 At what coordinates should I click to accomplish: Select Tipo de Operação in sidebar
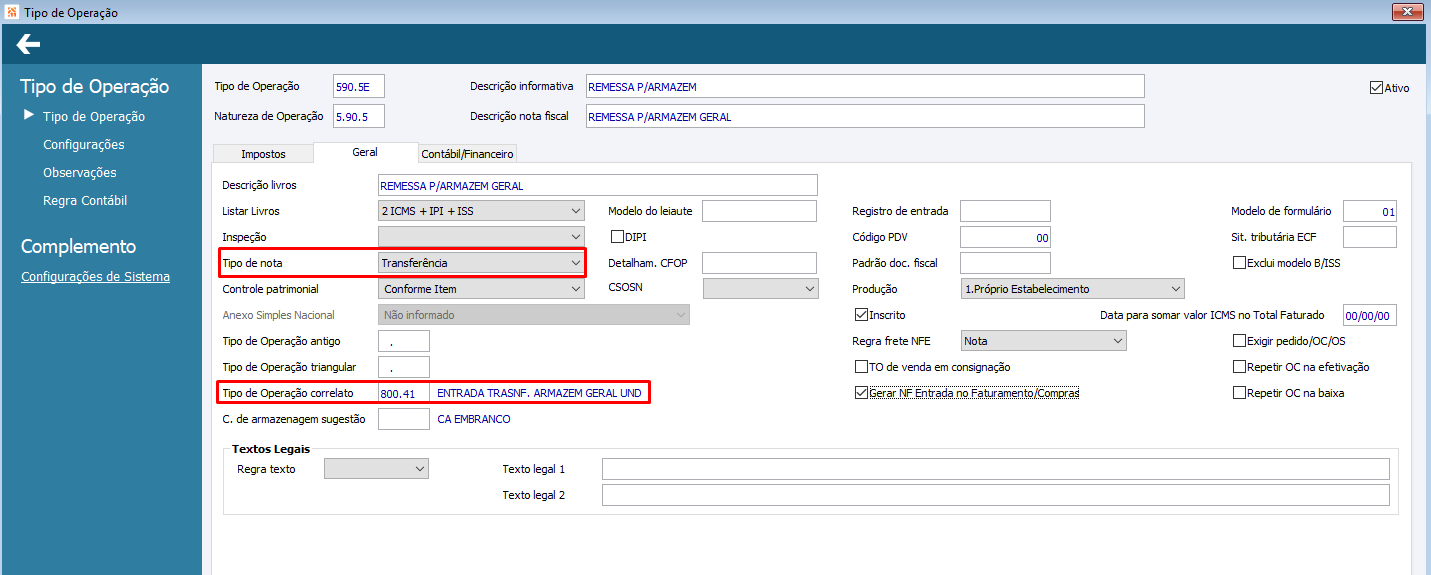(94, 116)
